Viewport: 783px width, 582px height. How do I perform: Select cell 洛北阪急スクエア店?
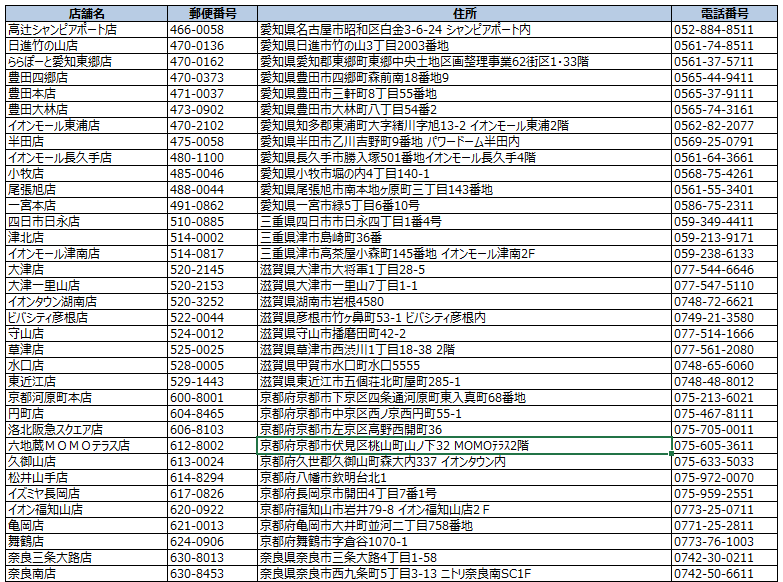coord(86,429)
